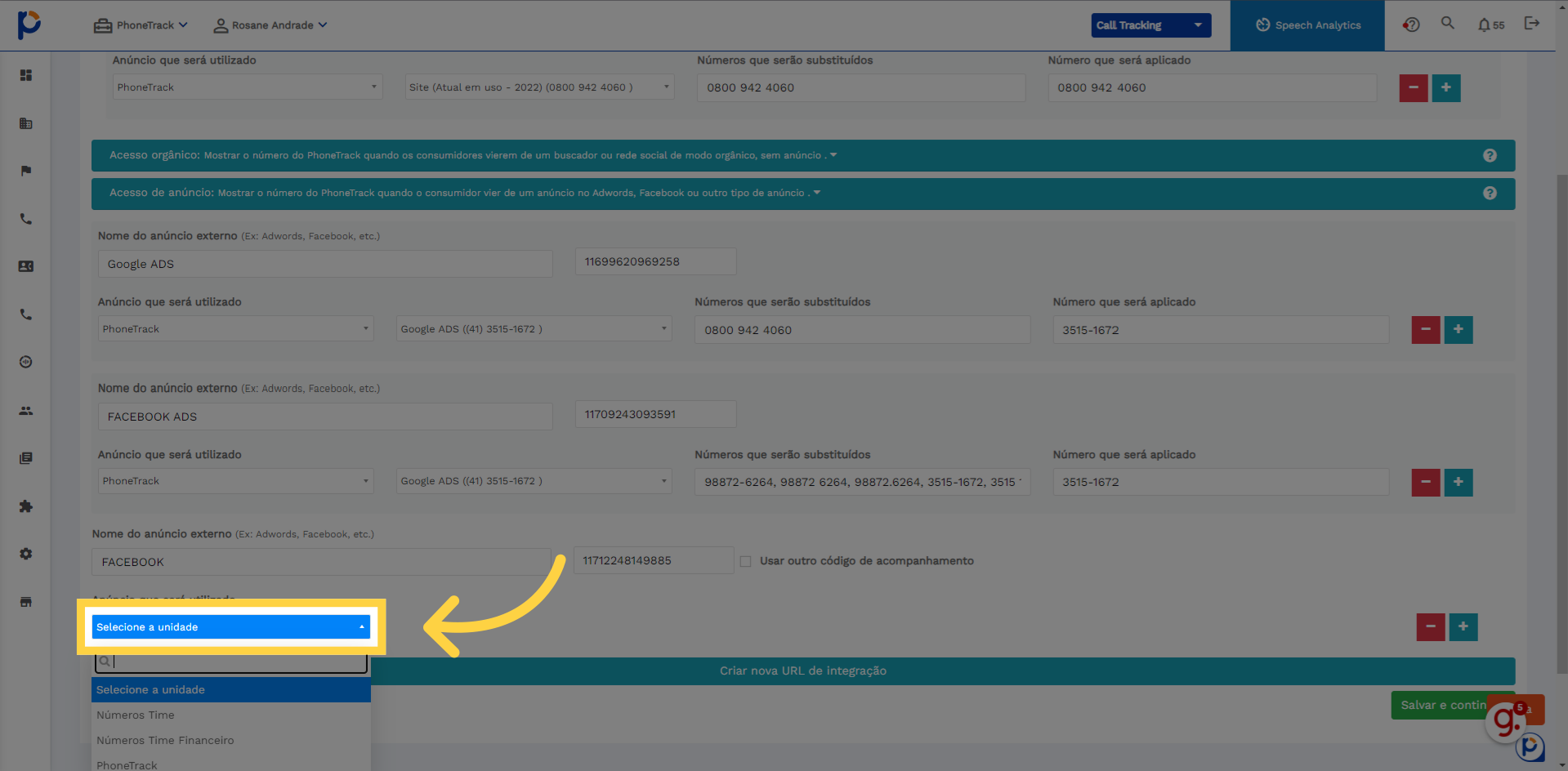The height and width of the screenshot is (771, 1568).
Task: Click help icon on Acesso de anúncio bar
Action: pos(1490,194)
